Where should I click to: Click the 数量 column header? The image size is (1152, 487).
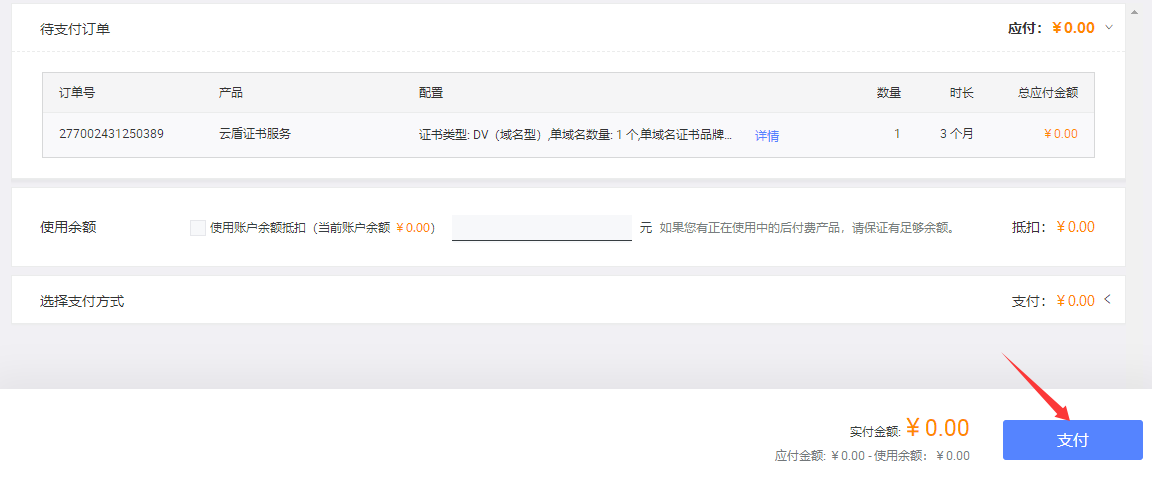[x=888, y=93]
